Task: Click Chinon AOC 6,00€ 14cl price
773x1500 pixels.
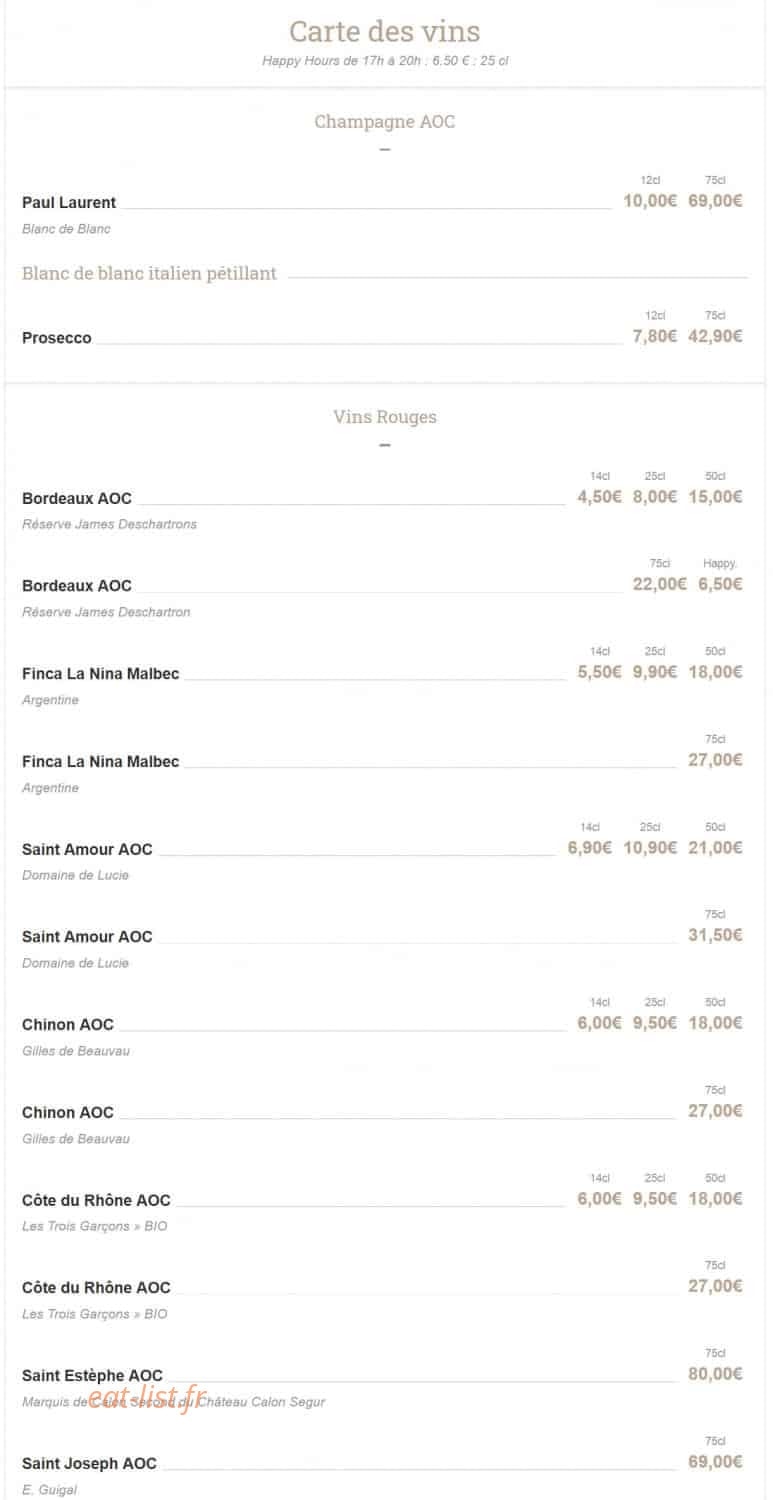Action: [x=599, y=1023]
